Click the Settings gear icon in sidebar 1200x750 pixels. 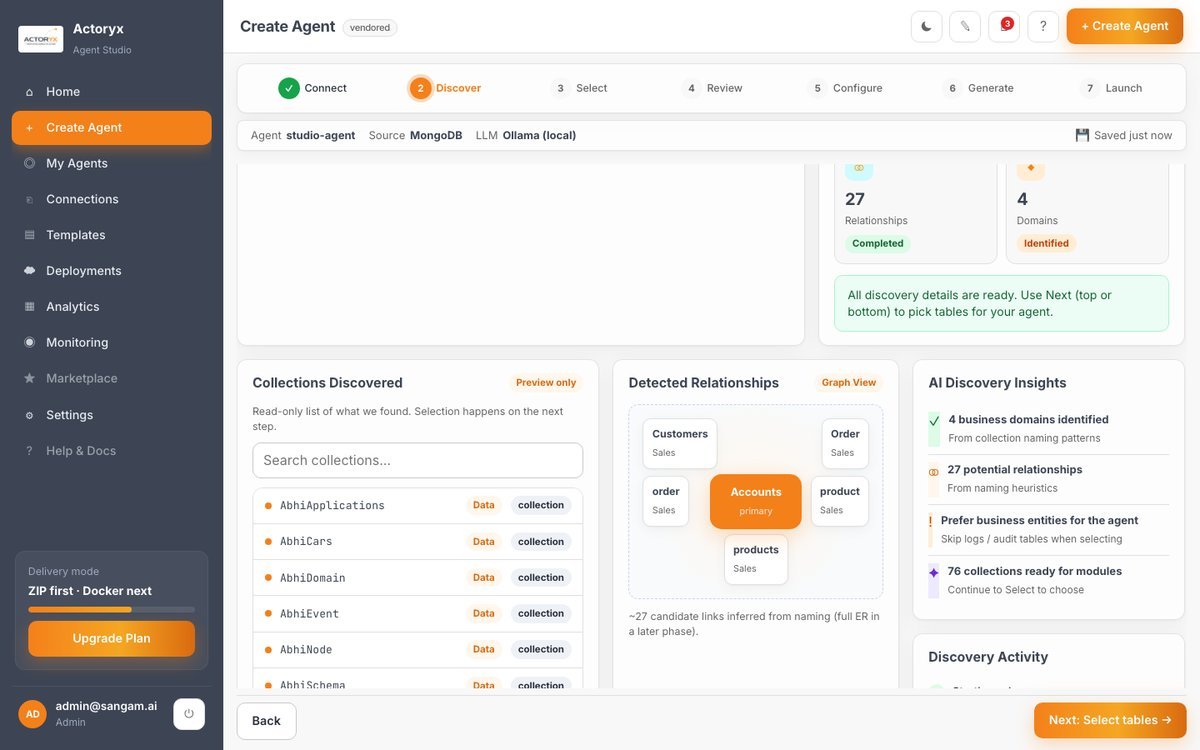pyautogui.click(x=29, y=415)
